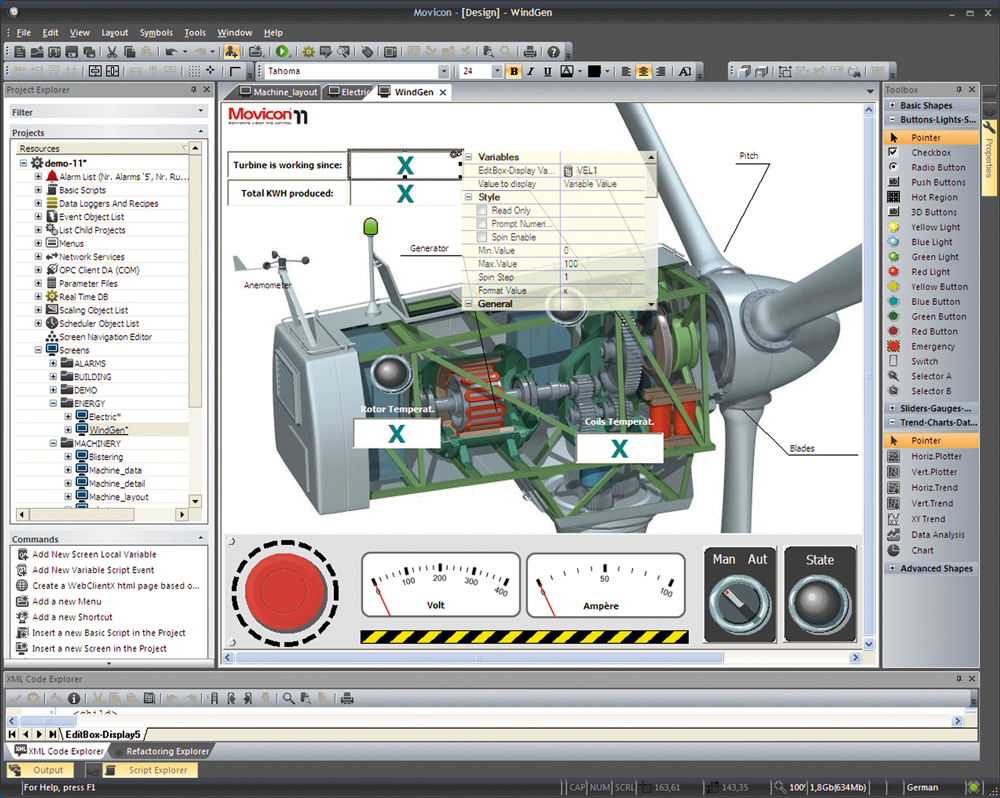The height and width of the screenshot is (798, 1000).
Task: Open the Layout menu
Action: click(x=115, y=33)
